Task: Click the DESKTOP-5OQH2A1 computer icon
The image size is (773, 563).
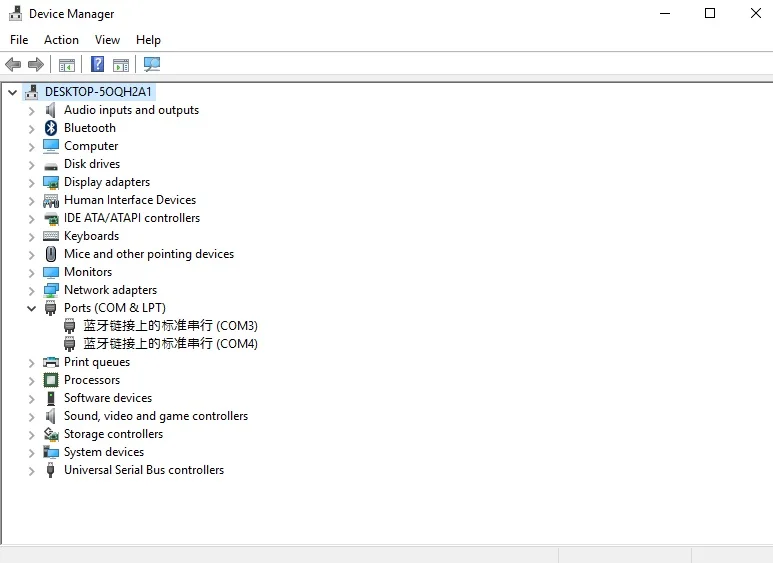Action: click(x=32, y=92)
